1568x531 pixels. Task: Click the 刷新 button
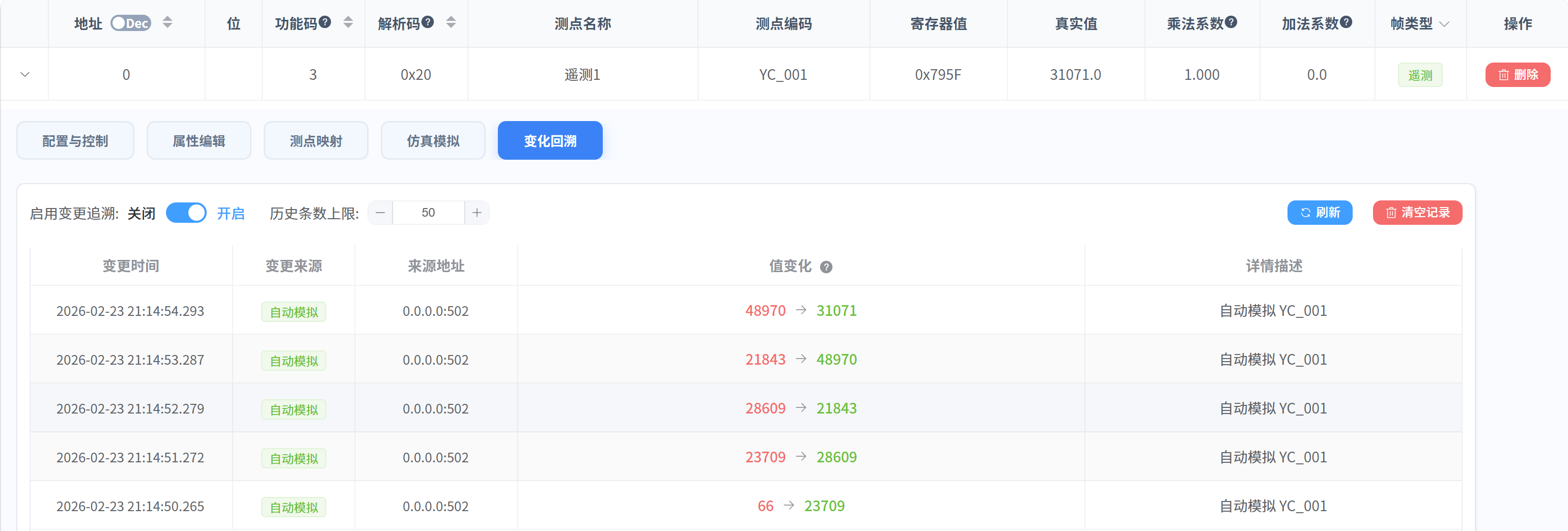point(1319,212)
